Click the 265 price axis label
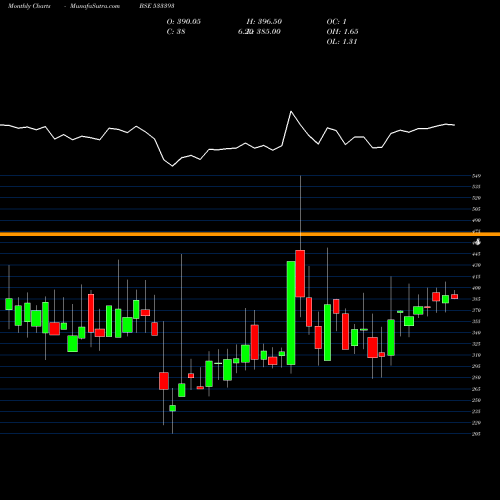500x500 pixels. pos(476,389)
